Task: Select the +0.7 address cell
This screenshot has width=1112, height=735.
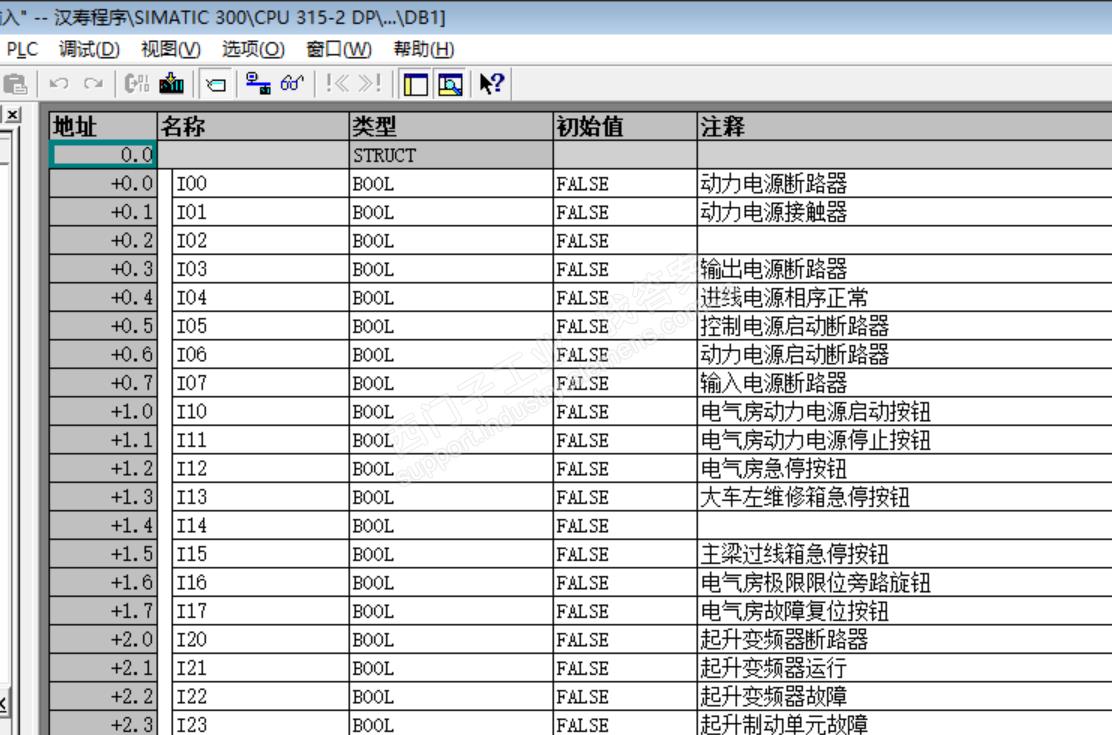Action: tap(104, 382)
